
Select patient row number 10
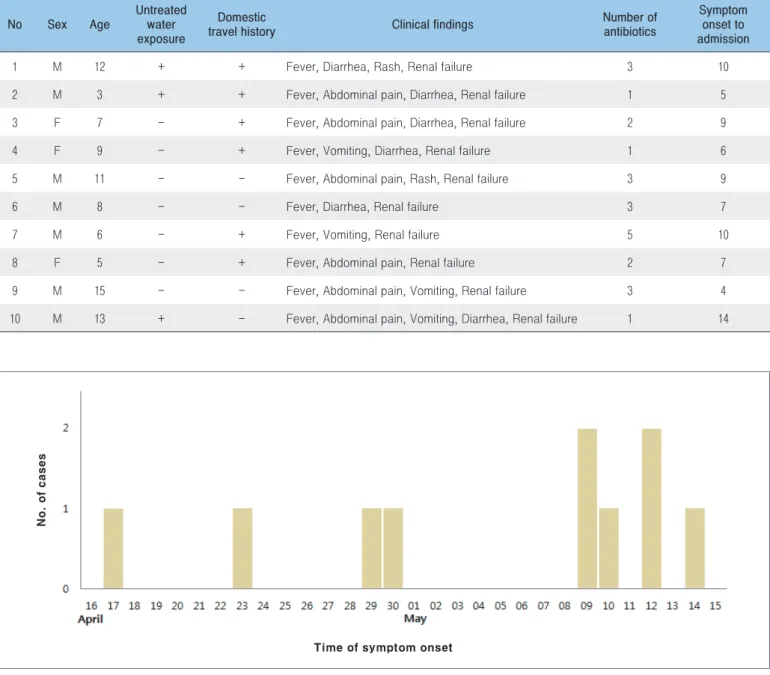pyautogui.click(x=385, y=319)
